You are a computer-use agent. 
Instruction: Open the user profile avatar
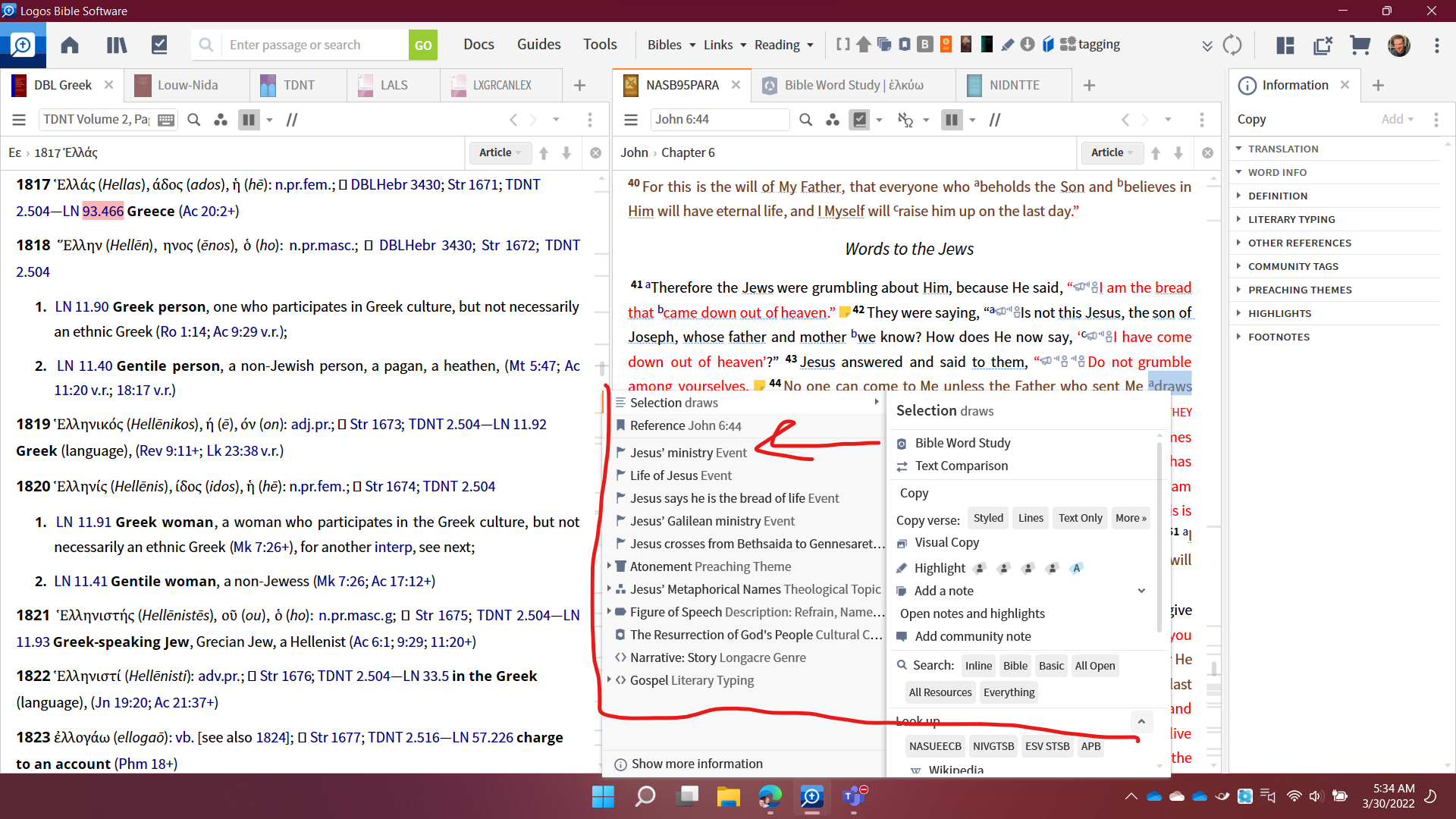(1399, 45)
